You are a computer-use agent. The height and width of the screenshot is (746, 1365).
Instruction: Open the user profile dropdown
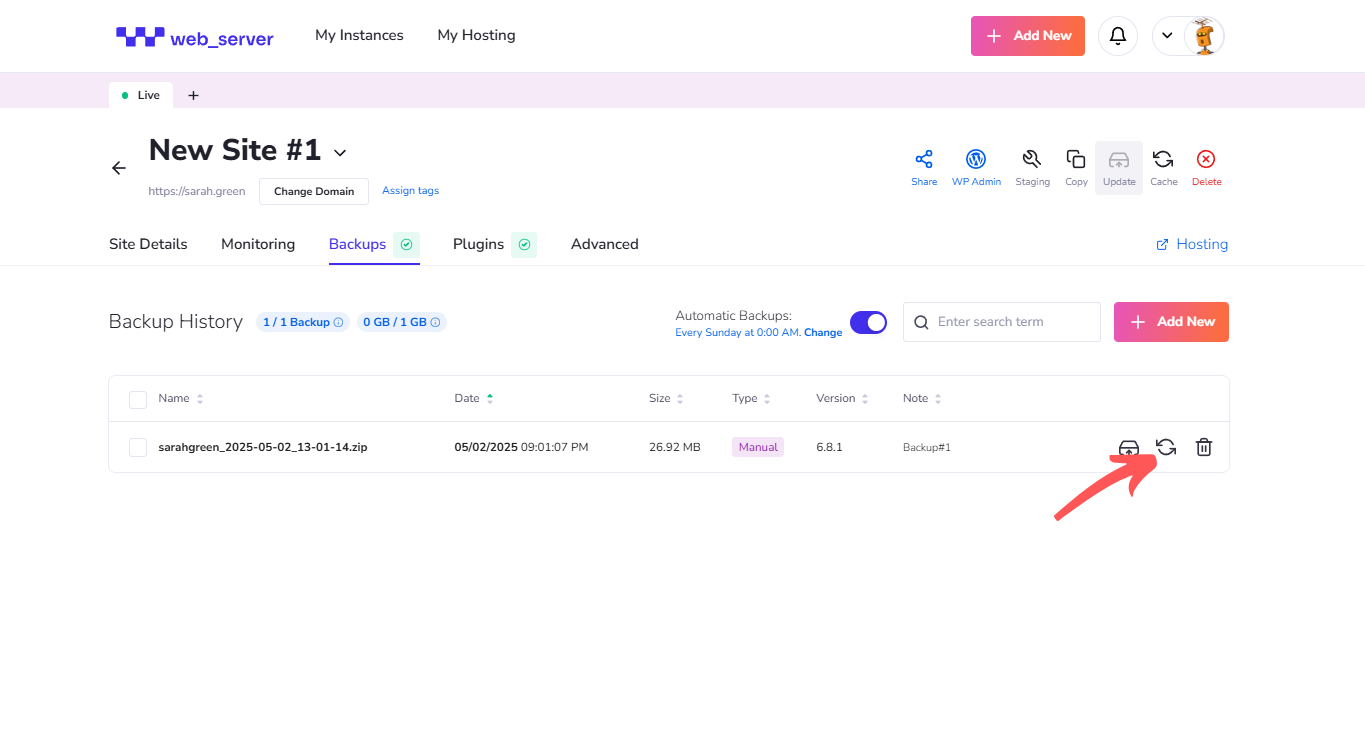pos(1188,36)
